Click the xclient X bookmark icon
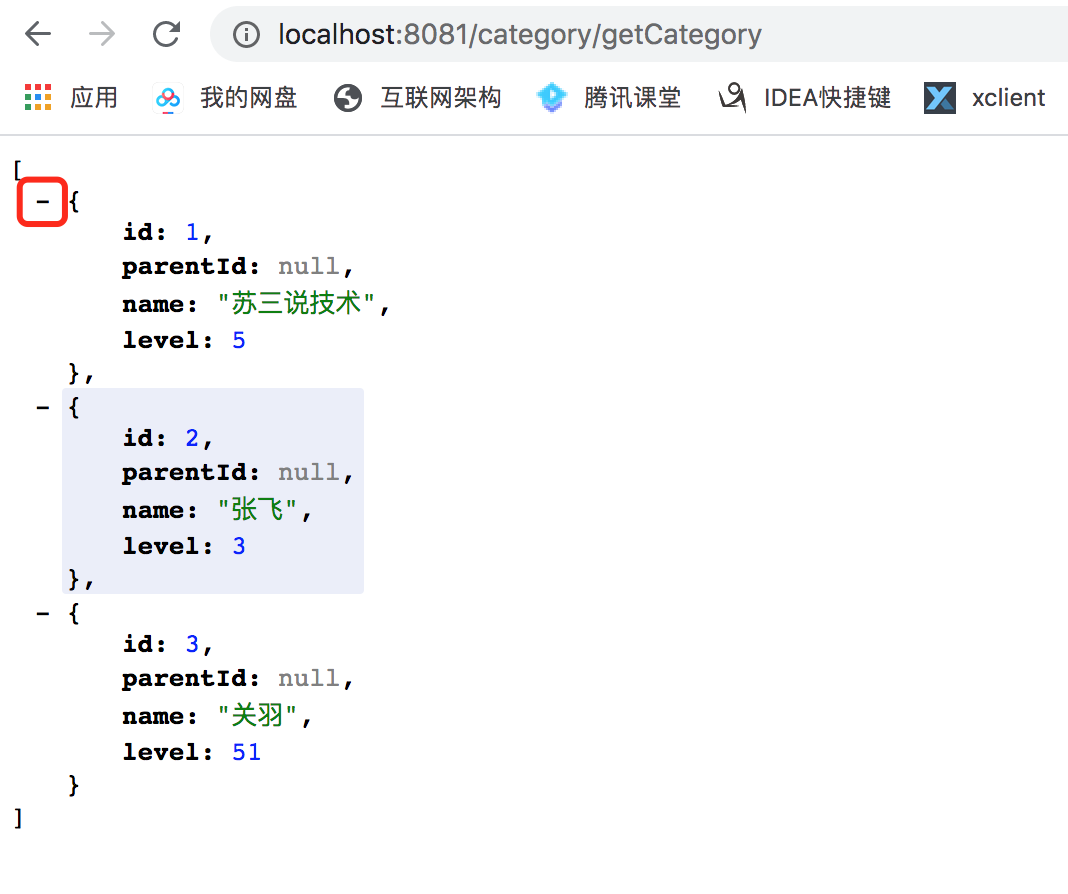 pos(939,98)
